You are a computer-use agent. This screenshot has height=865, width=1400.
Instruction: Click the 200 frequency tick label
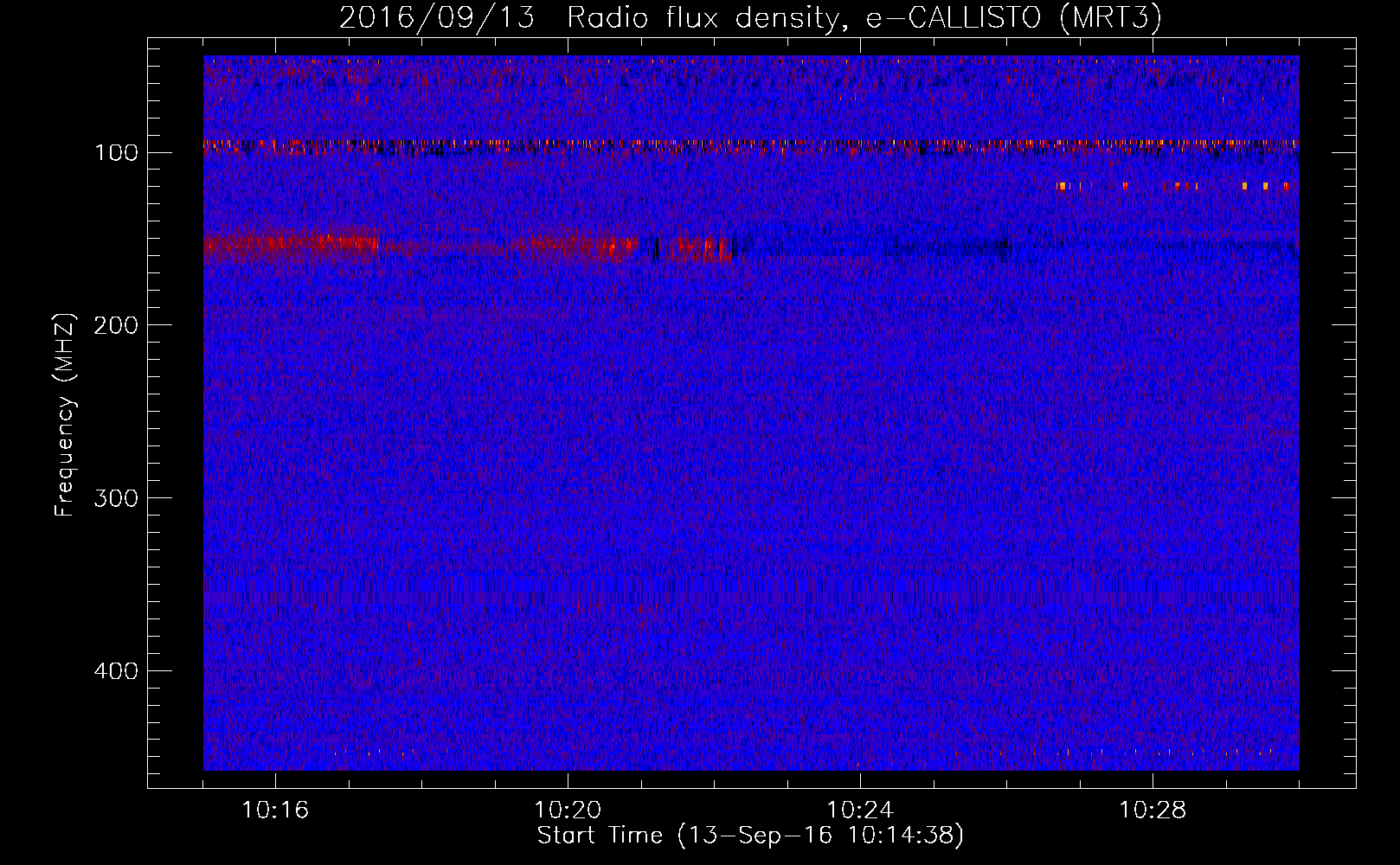117,325
